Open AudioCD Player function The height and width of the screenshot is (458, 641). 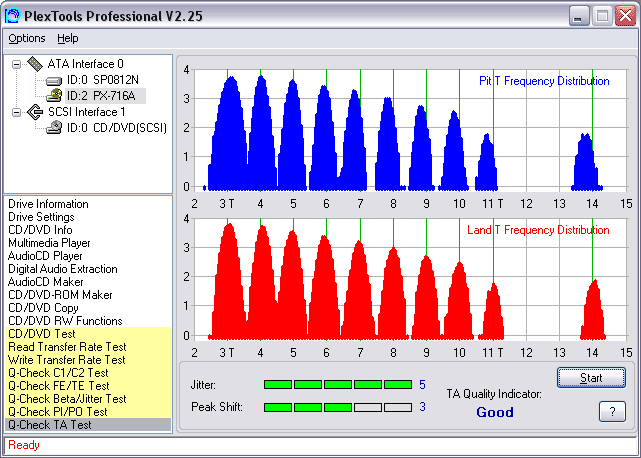[45, 256]
